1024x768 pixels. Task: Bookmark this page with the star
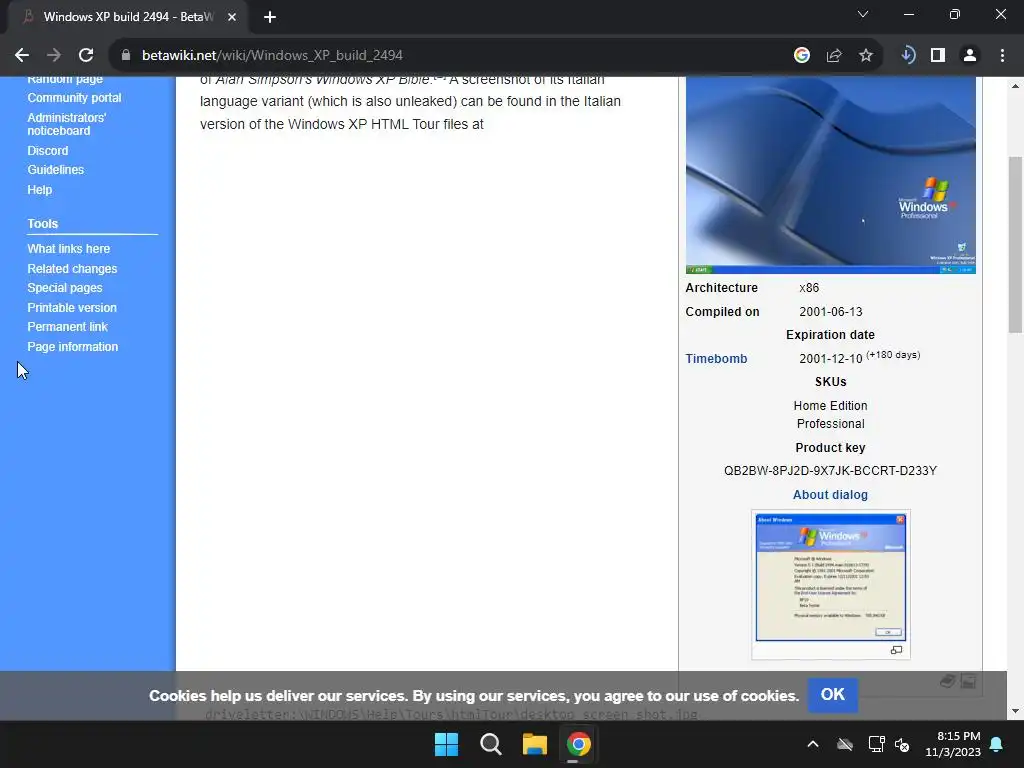(x=866, y=56)
